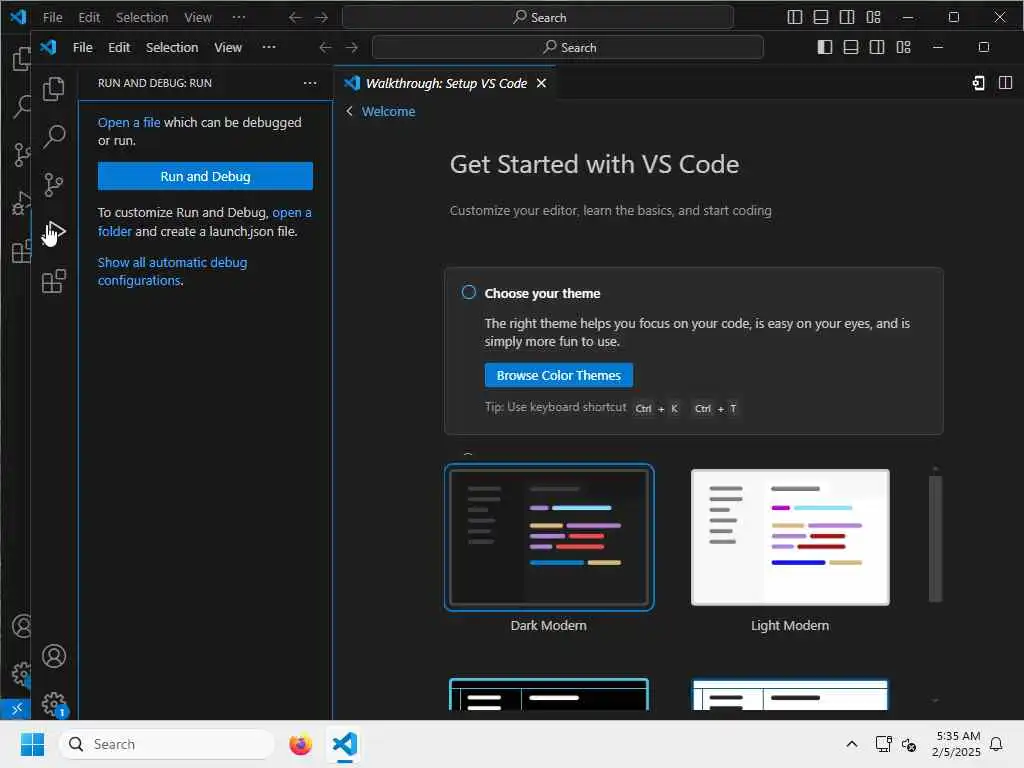Click Search icon in back window activity bar
The image size is (1024, 768).
click(21, 106)
